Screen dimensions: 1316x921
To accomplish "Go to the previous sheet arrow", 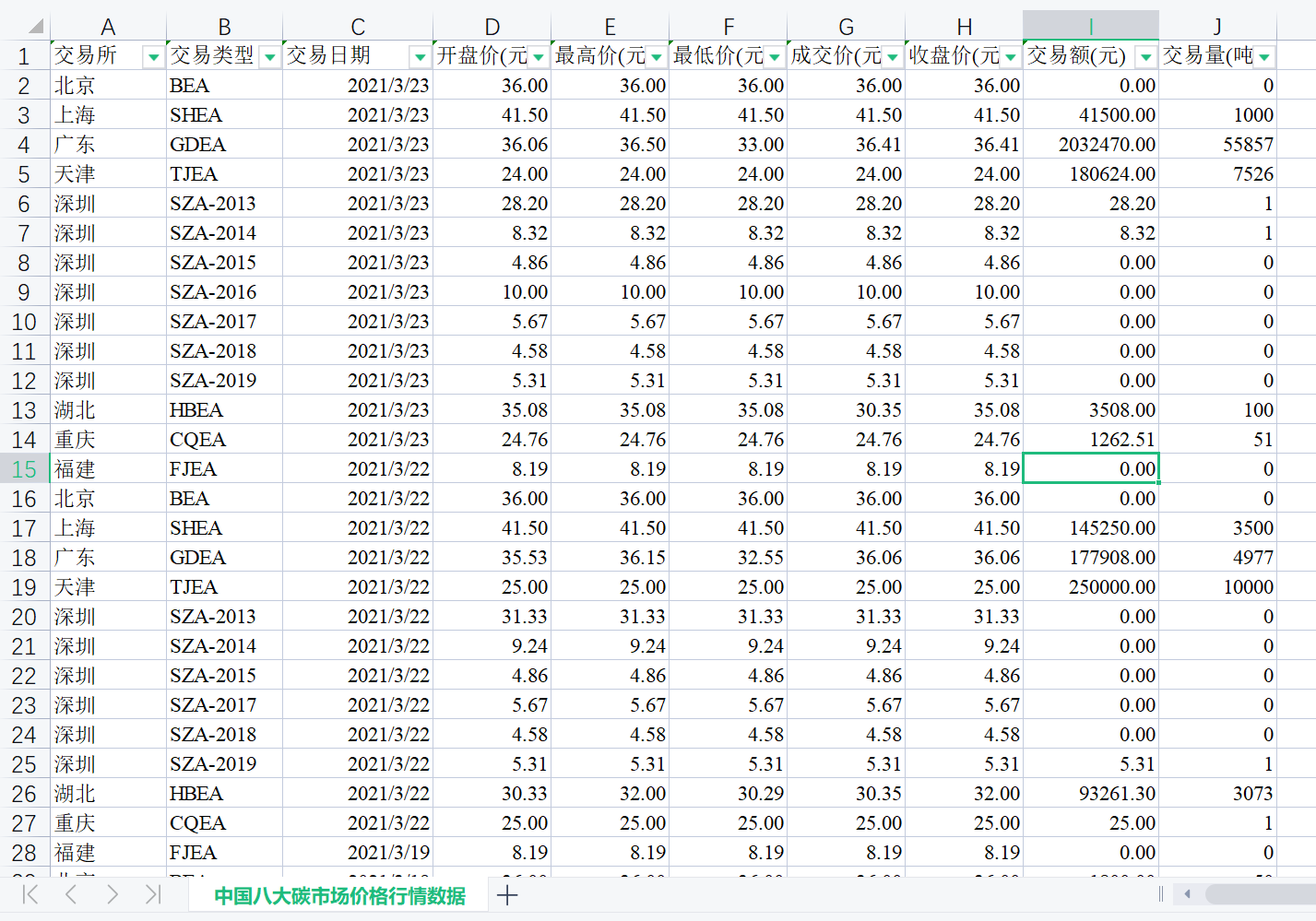I will point(71,894).
